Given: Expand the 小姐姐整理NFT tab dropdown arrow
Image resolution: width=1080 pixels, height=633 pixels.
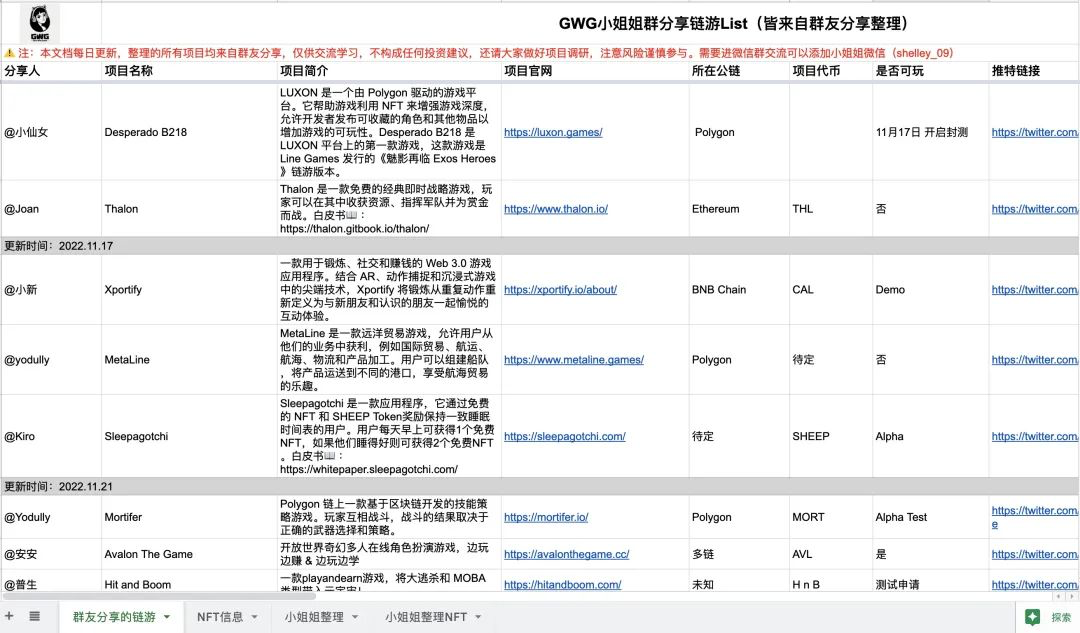Looking at the screenshot, I should [x=478, y=617].
